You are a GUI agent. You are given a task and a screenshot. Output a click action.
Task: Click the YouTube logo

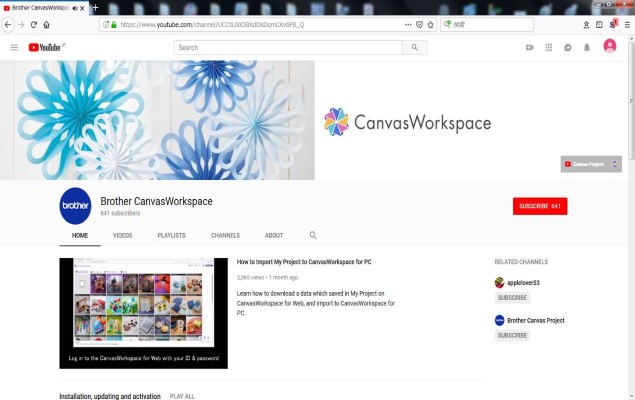(47, 47)
